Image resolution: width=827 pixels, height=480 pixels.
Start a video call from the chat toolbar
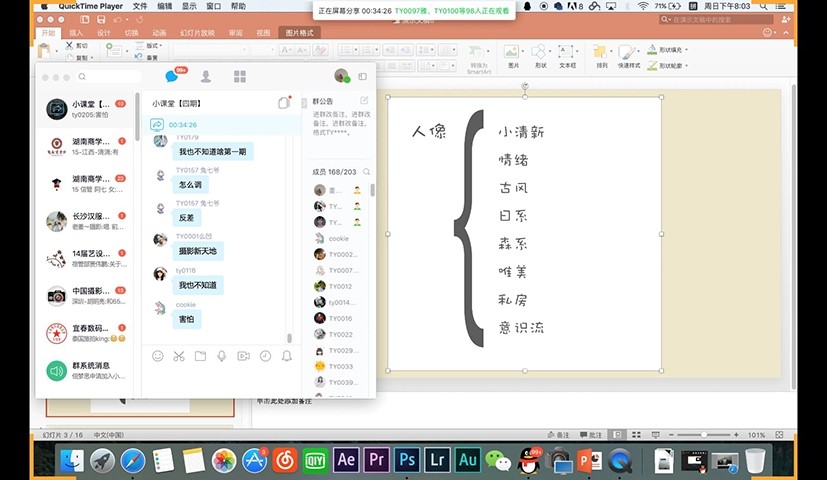pos(243,356)
